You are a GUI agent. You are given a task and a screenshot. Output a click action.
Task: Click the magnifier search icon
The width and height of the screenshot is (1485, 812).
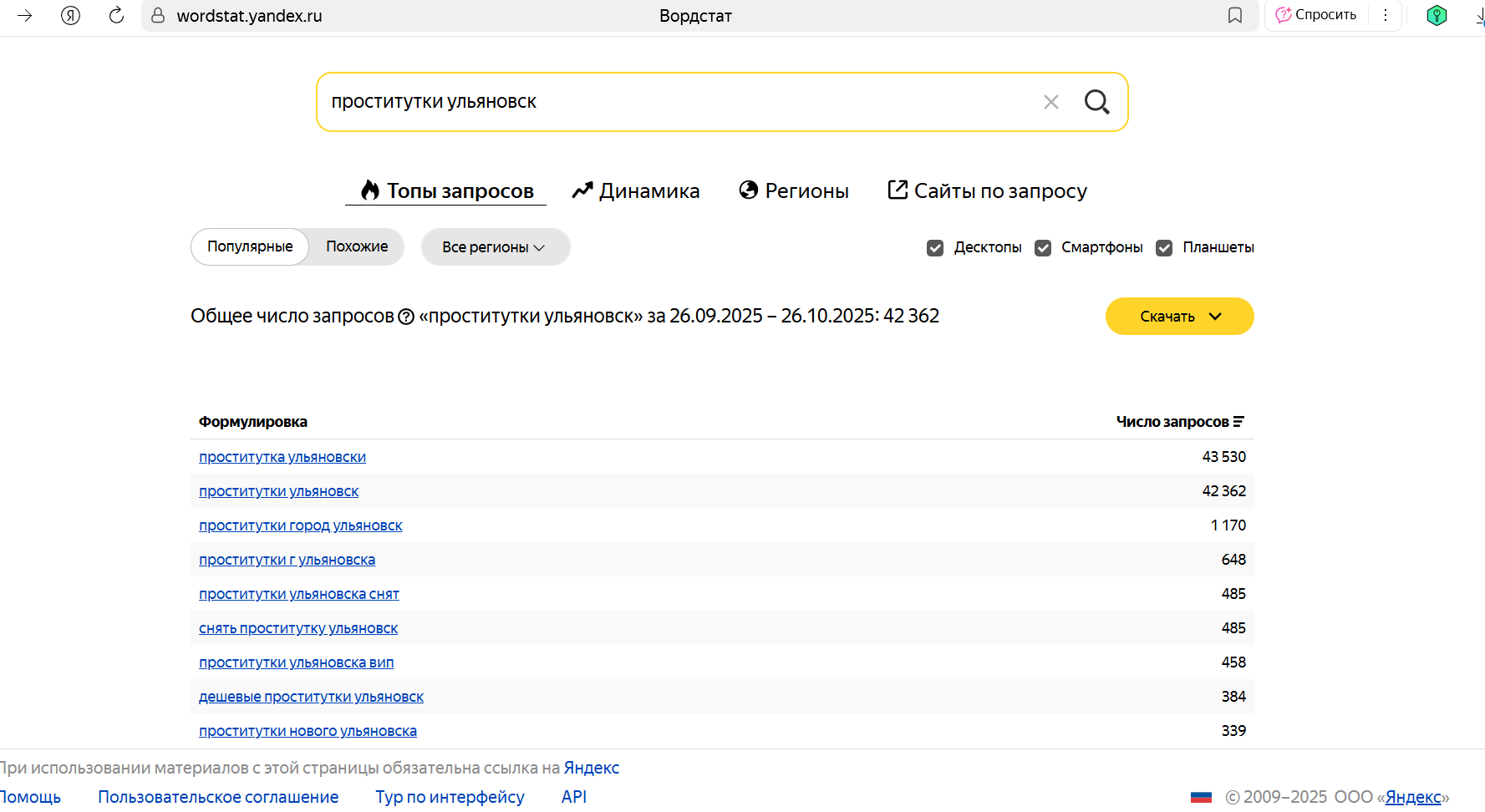[x=1096, y=102]
